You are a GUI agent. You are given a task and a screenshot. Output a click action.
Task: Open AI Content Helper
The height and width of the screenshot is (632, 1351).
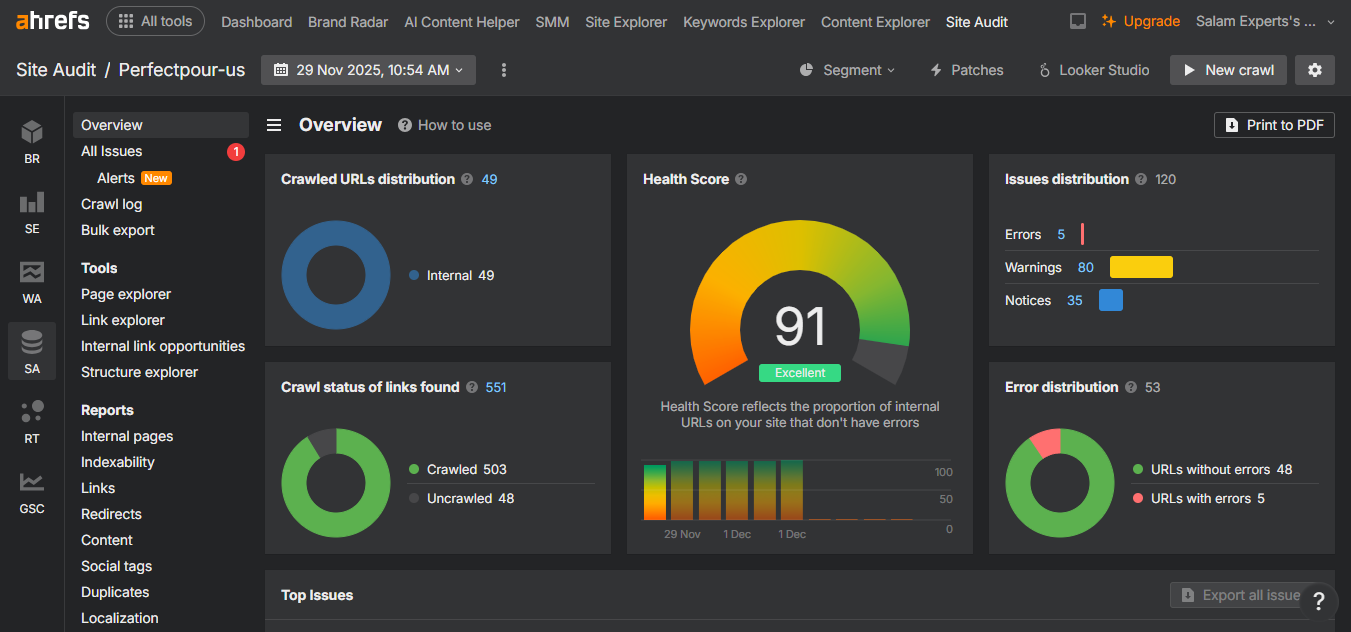[462, 21]
